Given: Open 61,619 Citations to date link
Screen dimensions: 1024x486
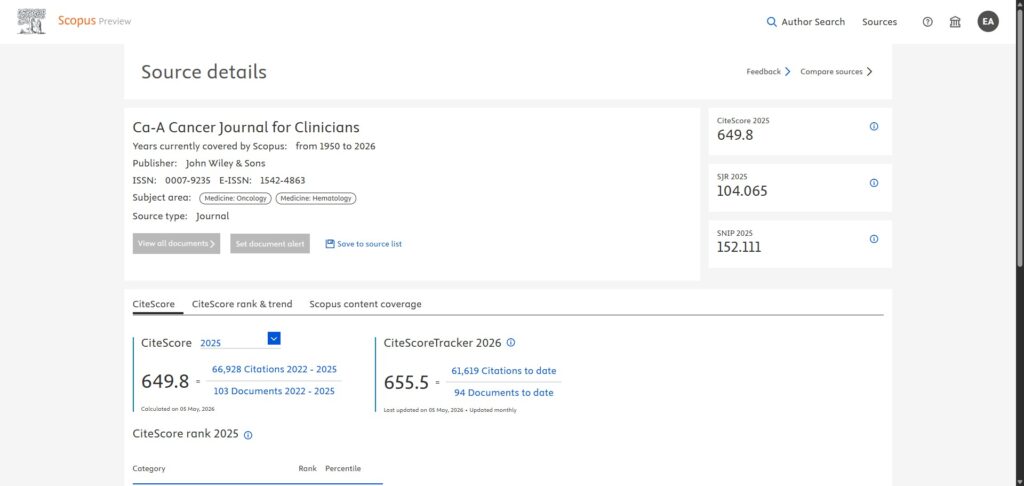Looking at the screenshot, I should click(504, 370).
